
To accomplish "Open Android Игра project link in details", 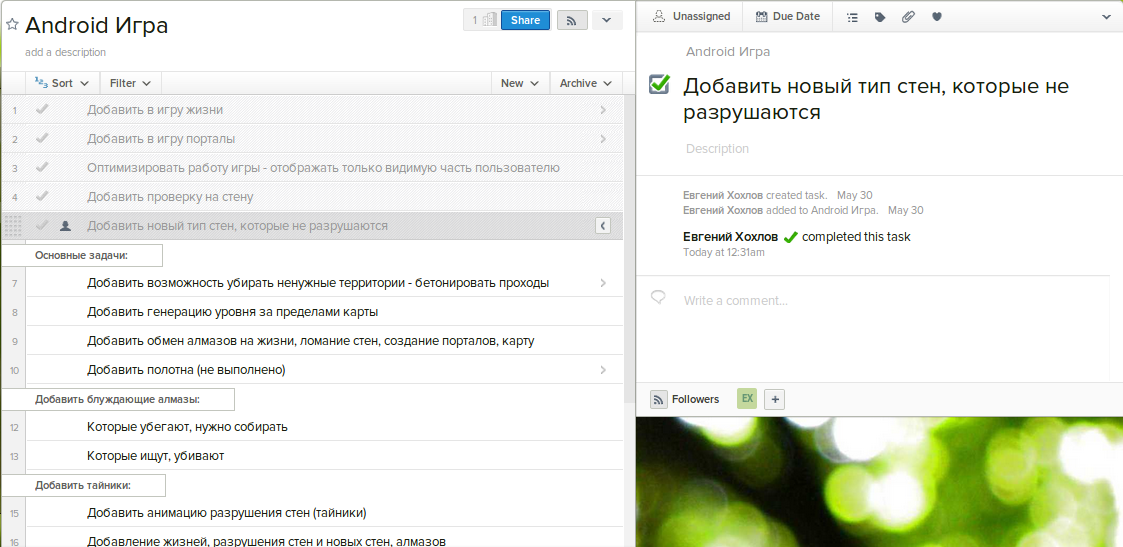I will pyautogui.click(x=728, y=52).
